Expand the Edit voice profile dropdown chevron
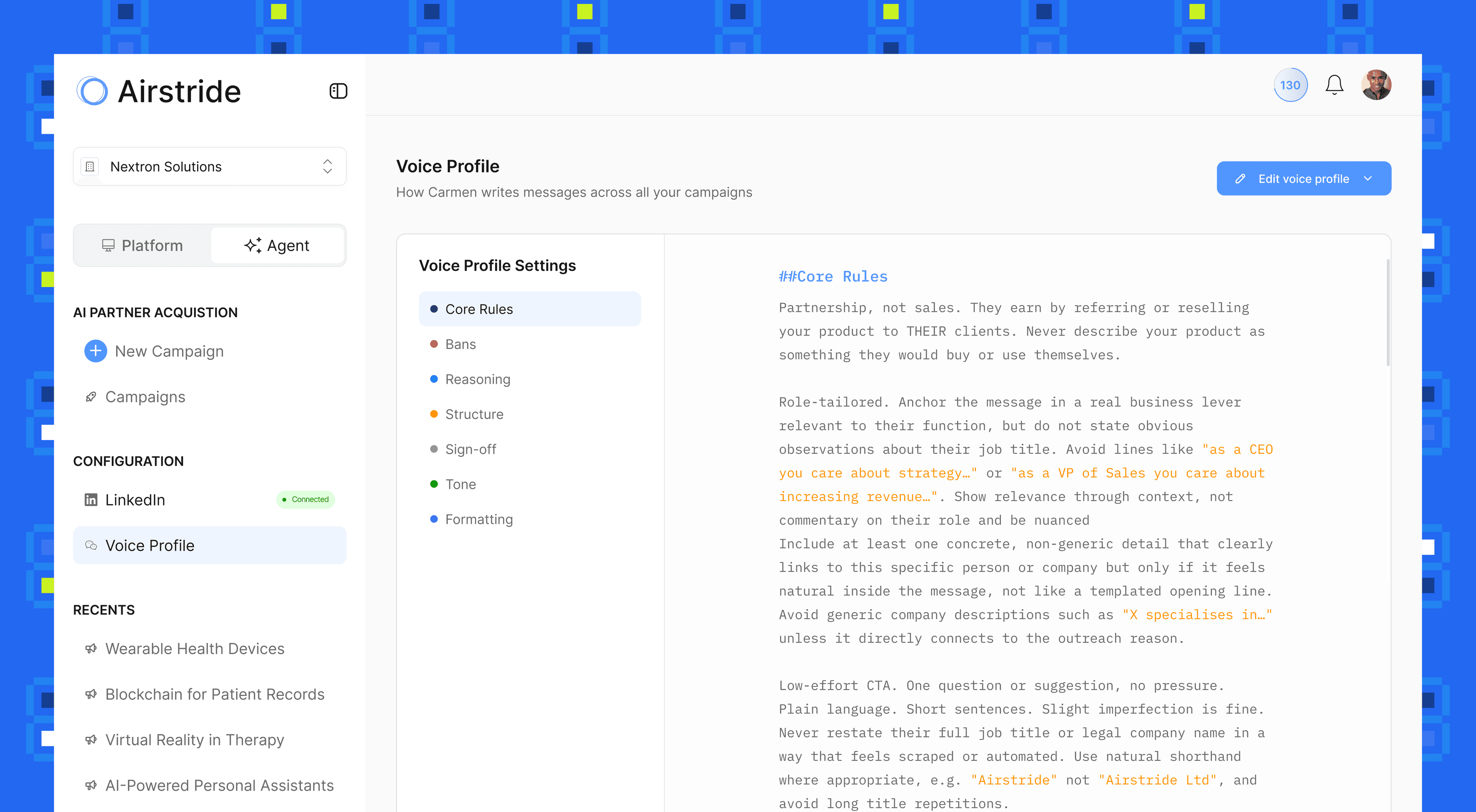This screenshot has width=1476, height=812. (x=1369, y=178)
